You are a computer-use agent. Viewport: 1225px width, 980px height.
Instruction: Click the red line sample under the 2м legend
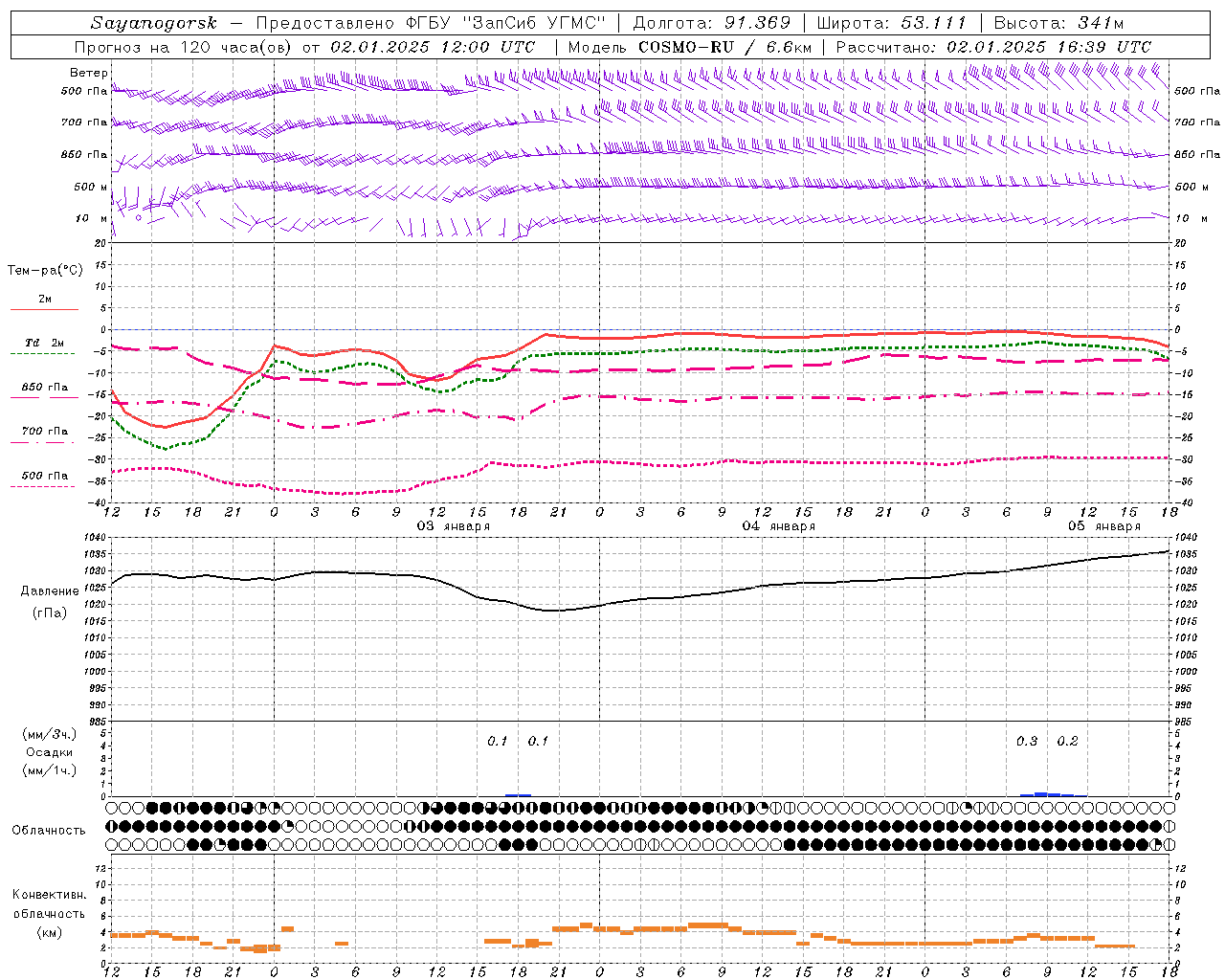click(x=44, y=310)
